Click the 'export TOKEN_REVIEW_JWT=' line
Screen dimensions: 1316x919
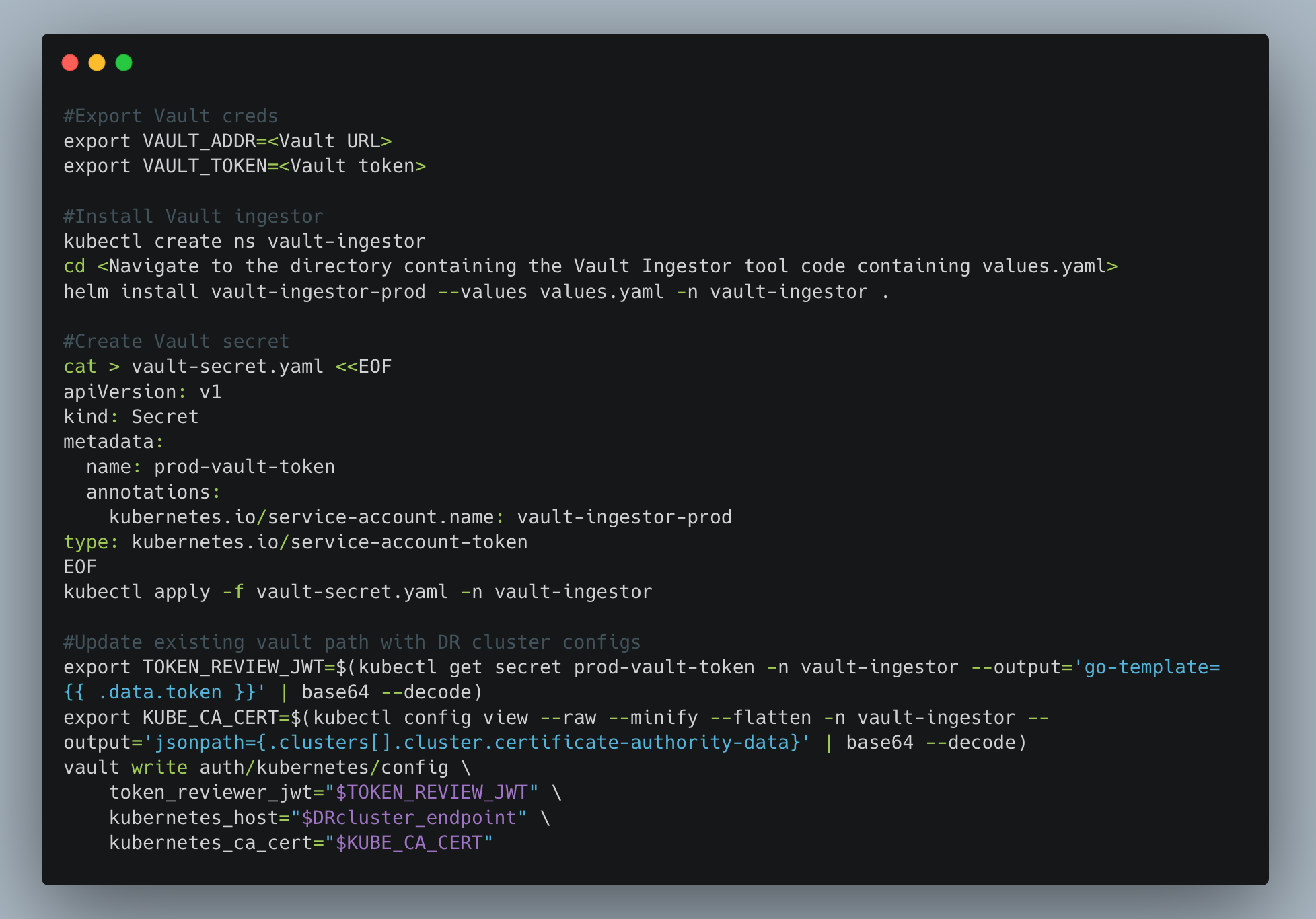point(642,667)
